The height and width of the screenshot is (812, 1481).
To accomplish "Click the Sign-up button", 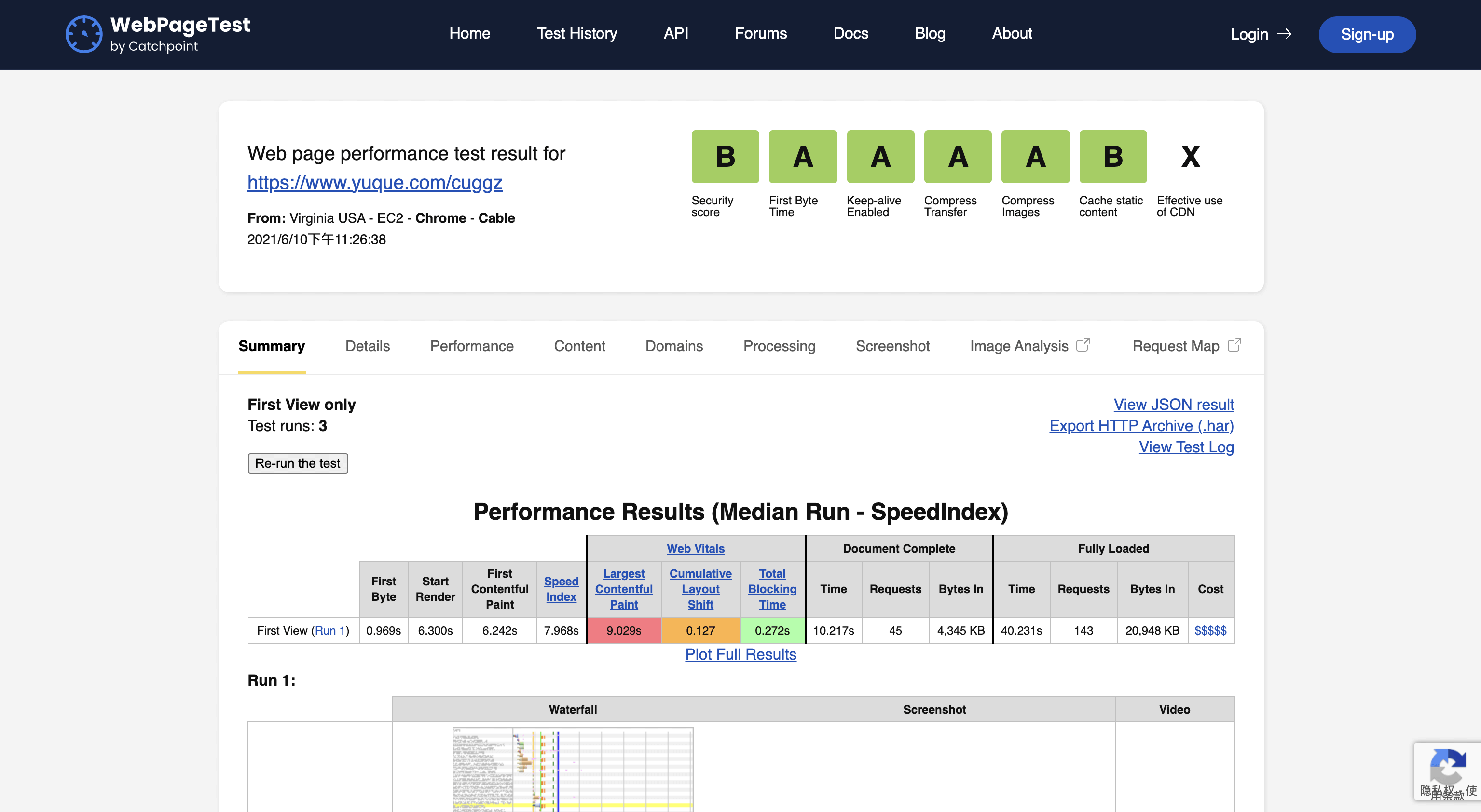I will tap(1367, 35).
